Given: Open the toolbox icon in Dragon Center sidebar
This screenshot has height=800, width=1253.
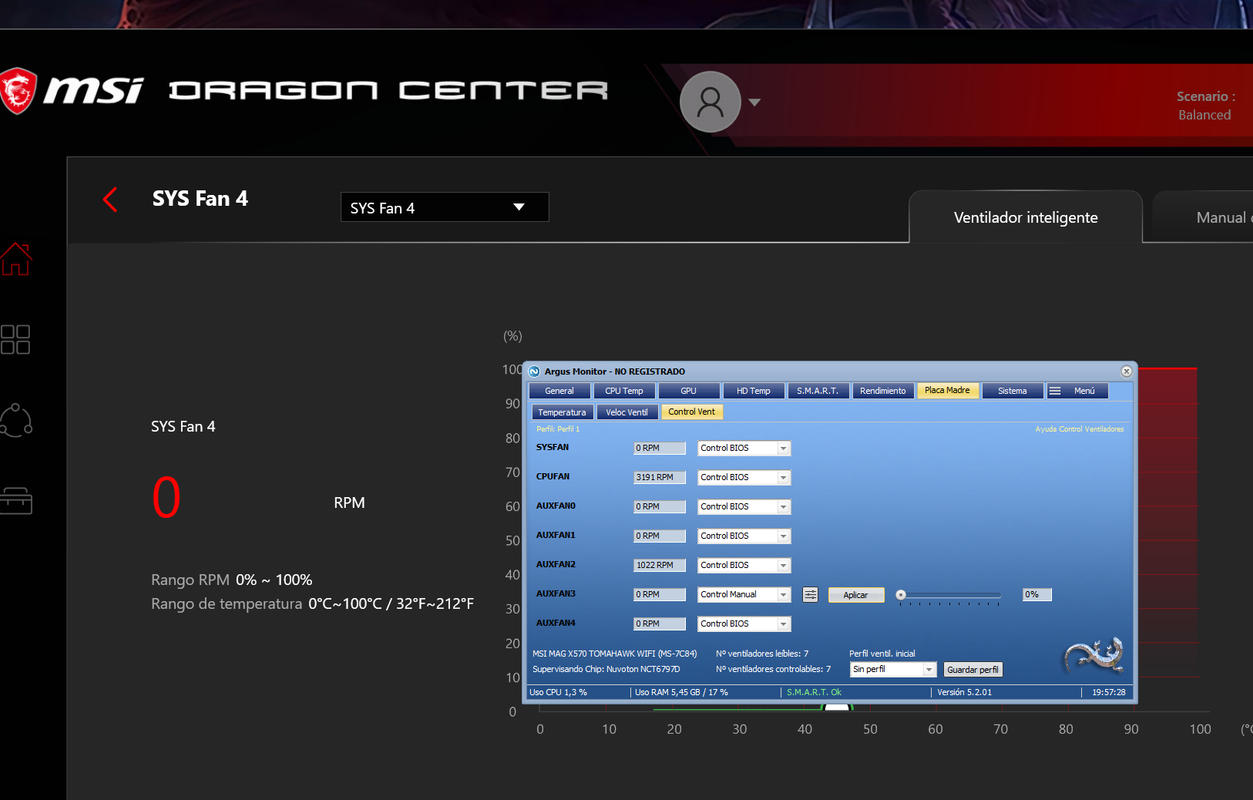Looking at the screenshot, I should tap(16, 500).
